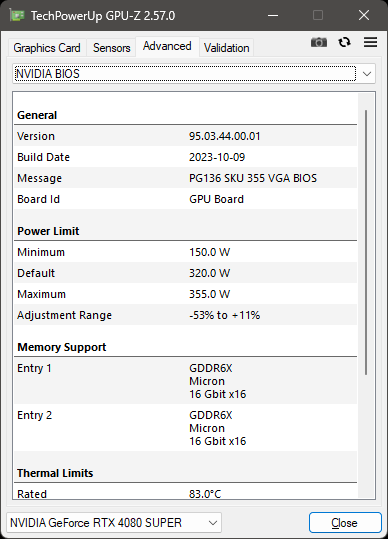Open the hamburger menu icon
The image size is (388, 539).
(370, 42)
